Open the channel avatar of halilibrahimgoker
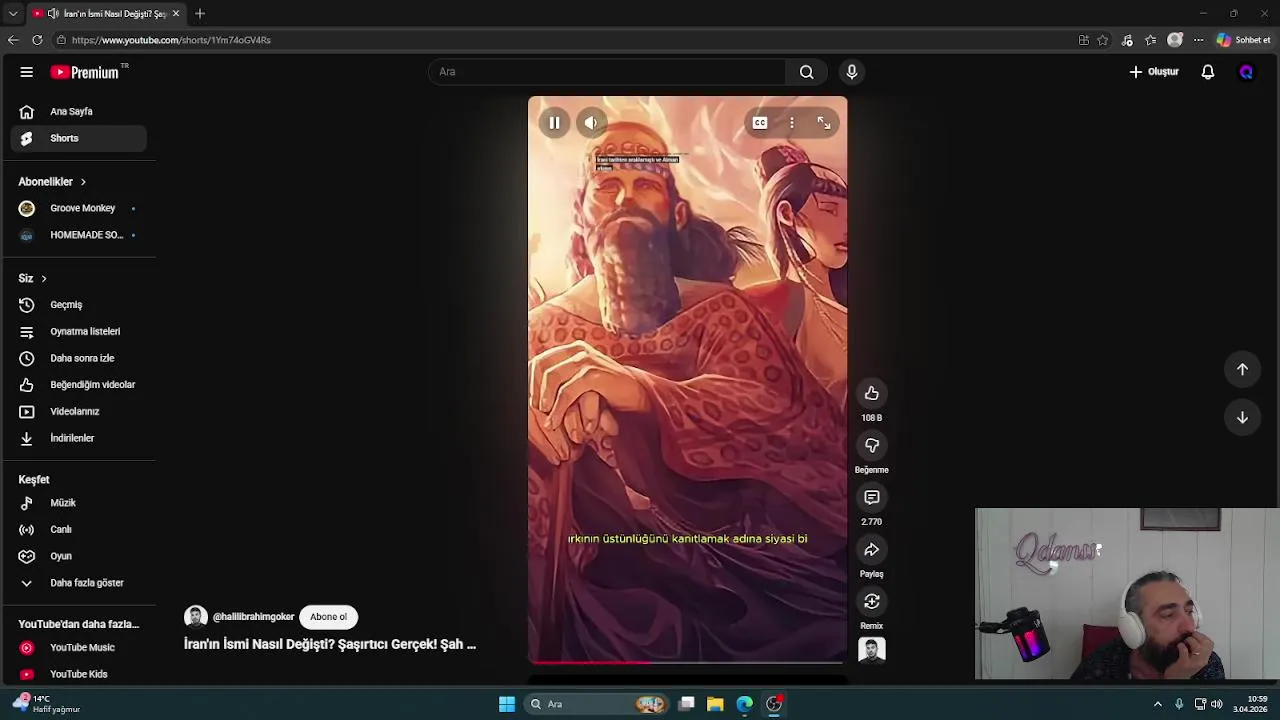The height and width of the screenshot is (720, 1280). point(196,617)
